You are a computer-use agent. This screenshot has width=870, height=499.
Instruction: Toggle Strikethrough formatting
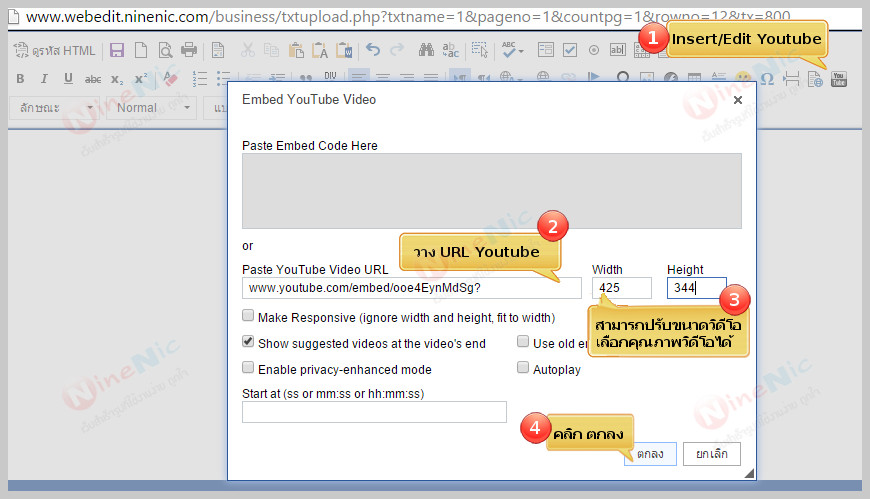[93, 79]
